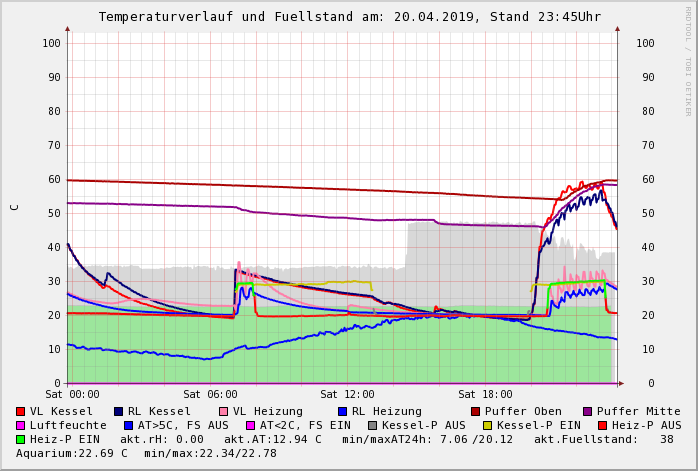The image size is (698, 471).
Task: Click the gray Kessel-P AUS swatch
Action: (370, 425)
